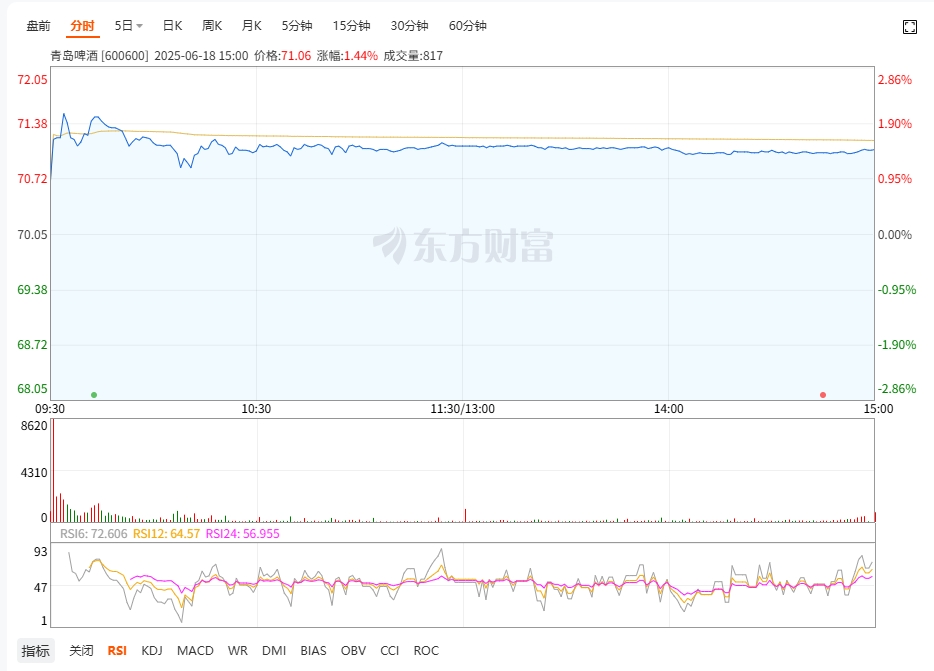Select the WR indicator
934x671 pixels.
click(x=238, y=651)
